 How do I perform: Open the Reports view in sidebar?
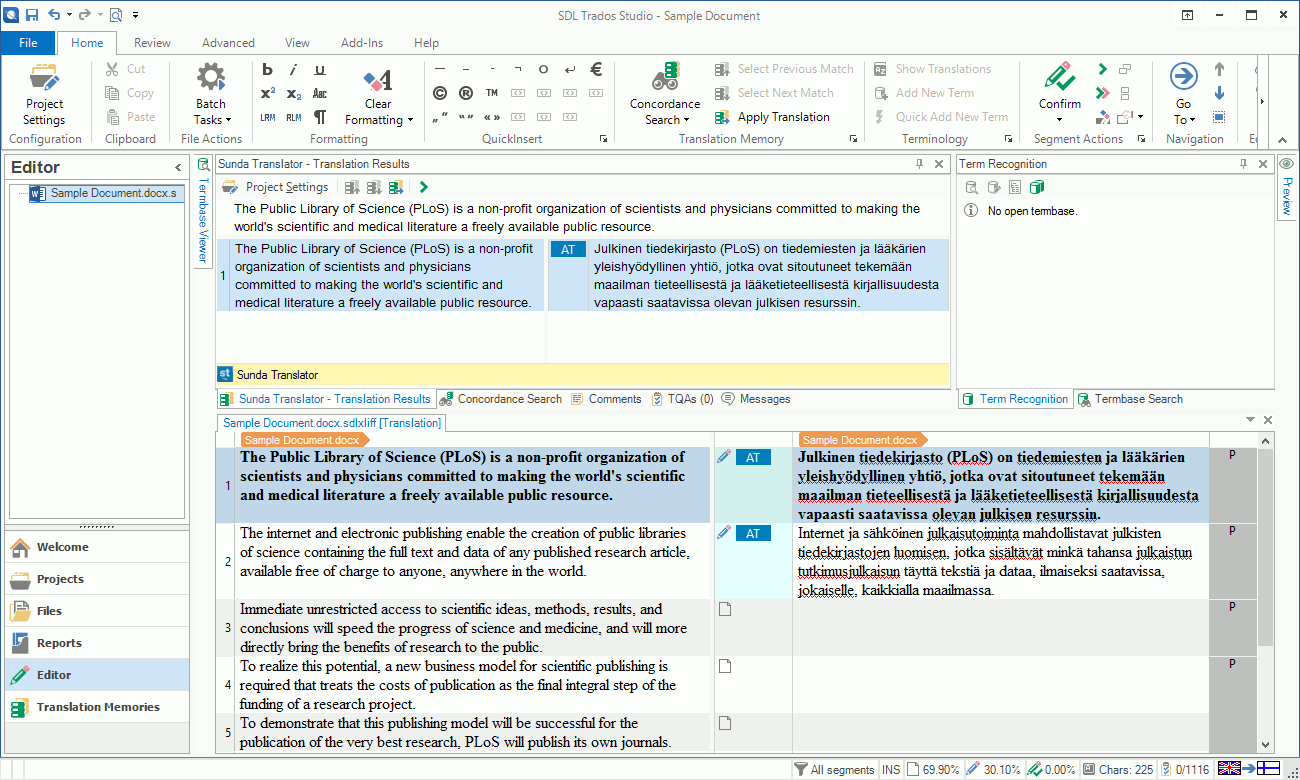click(x=97, y=643)
